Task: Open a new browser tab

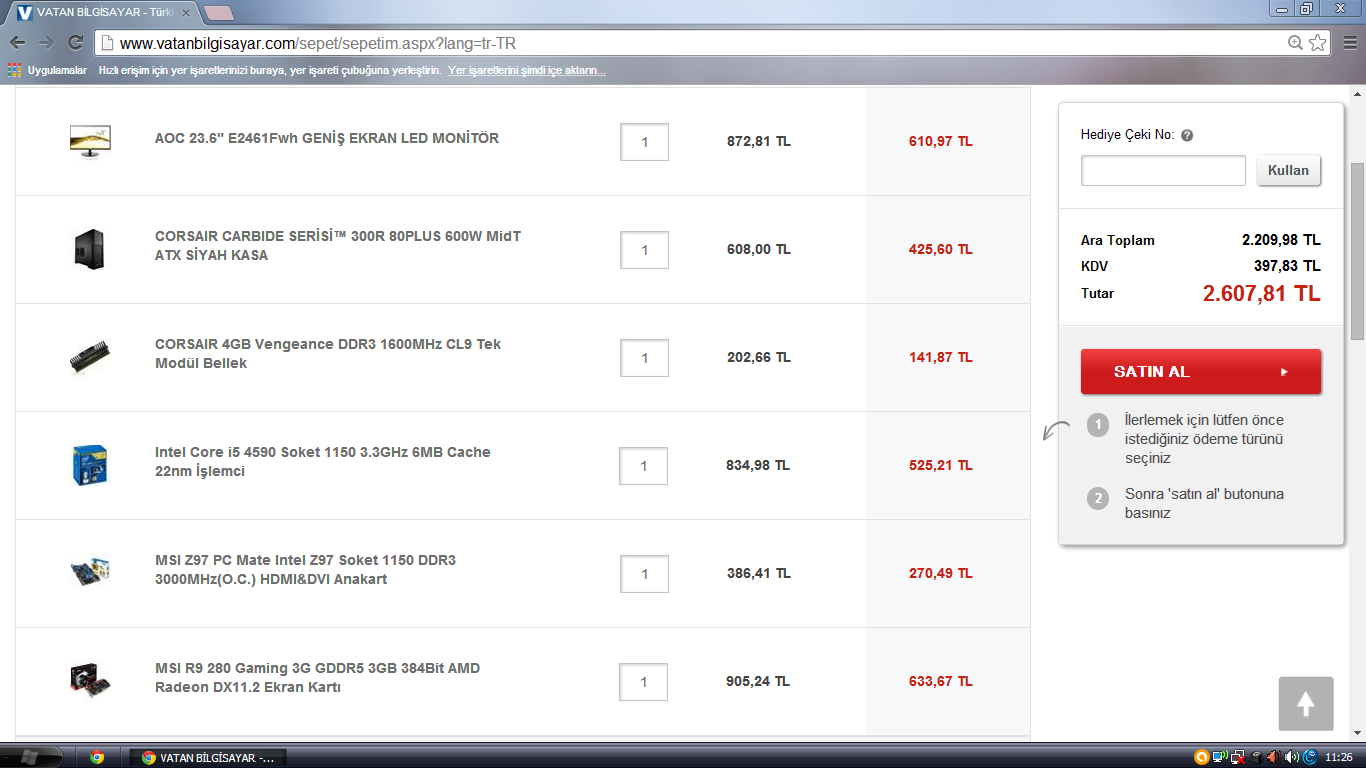Action: pyautogui.click(x=219, y=13)
